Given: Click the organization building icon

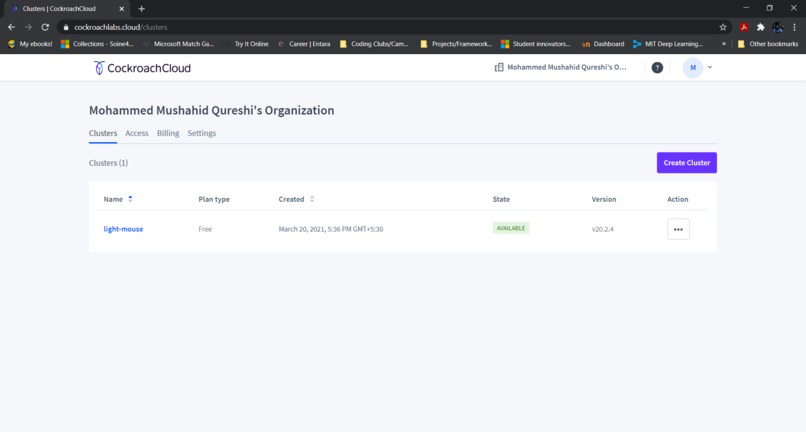Looking at the screenshot, I should coord(499,67).
